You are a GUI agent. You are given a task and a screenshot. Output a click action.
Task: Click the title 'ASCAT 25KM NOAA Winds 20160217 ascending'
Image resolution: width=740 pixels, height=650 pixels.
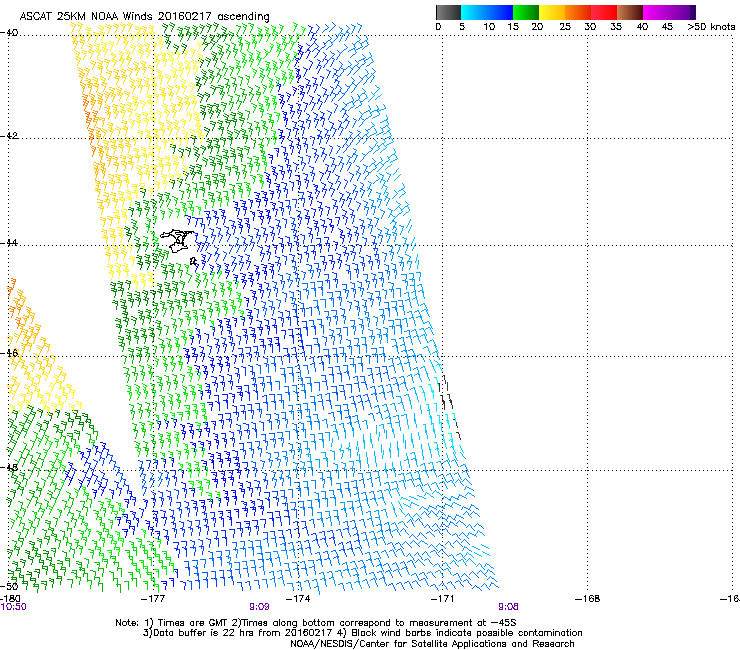pyautogui.click(x=144, y=17)
